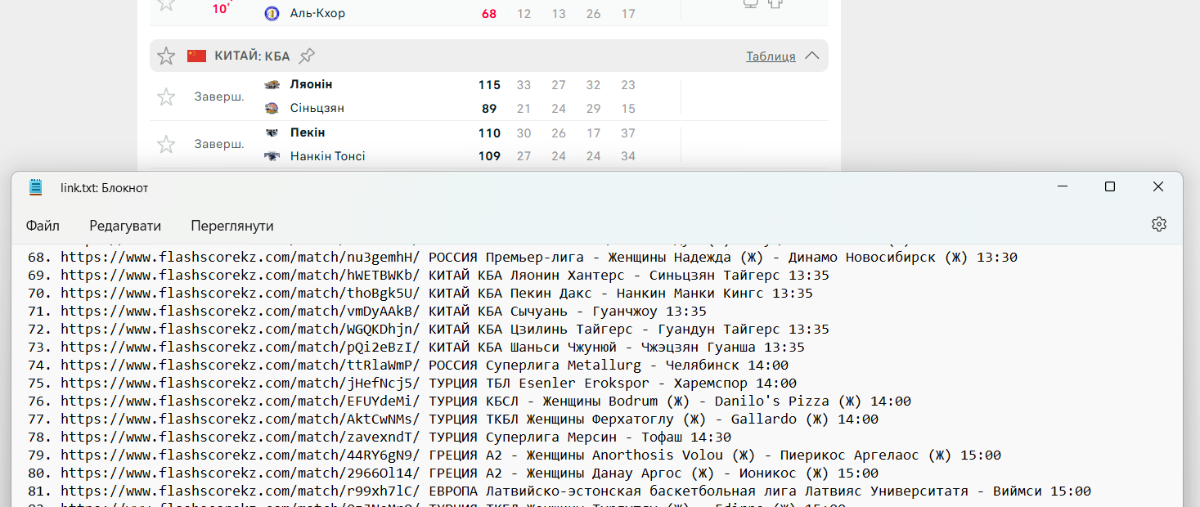Select team name Пекін

point(308,132)
